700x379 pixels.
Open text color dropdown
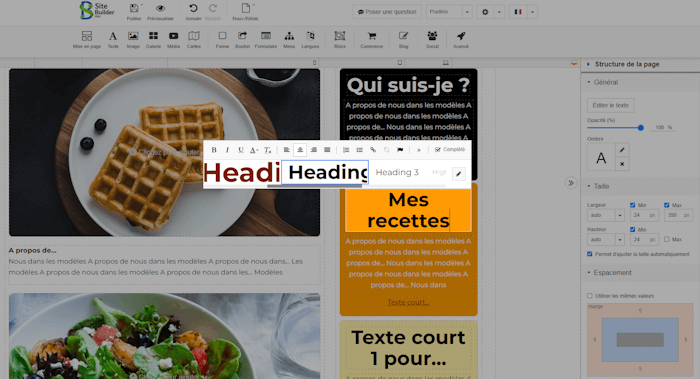click(254, 150)
